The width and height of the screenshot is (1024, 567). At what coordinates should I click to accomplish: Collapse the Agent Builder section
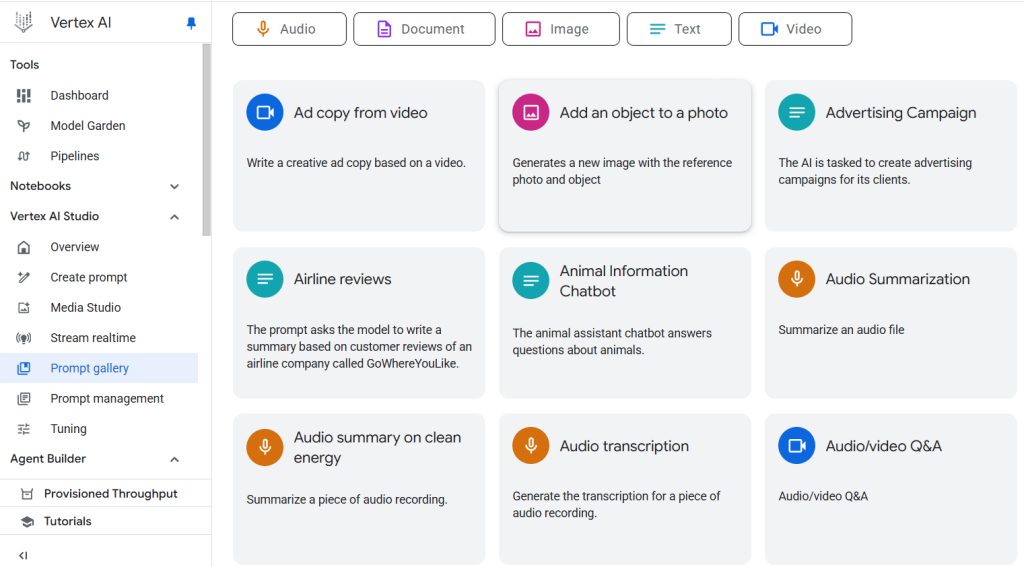click(x=174, y=459)
